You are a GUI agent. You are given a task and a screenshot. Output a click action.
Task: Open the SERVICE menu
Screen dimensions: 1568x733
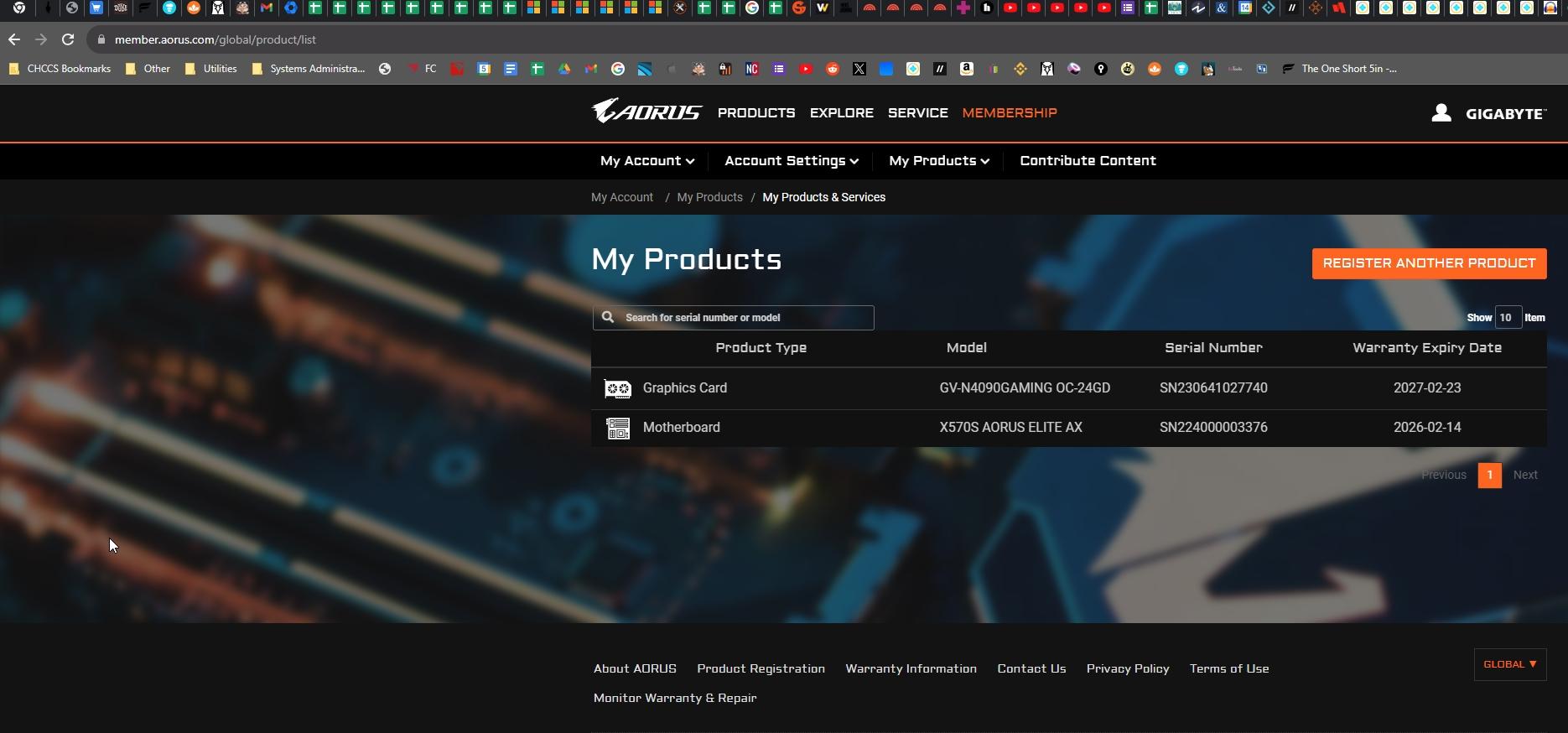click(918, 113)
